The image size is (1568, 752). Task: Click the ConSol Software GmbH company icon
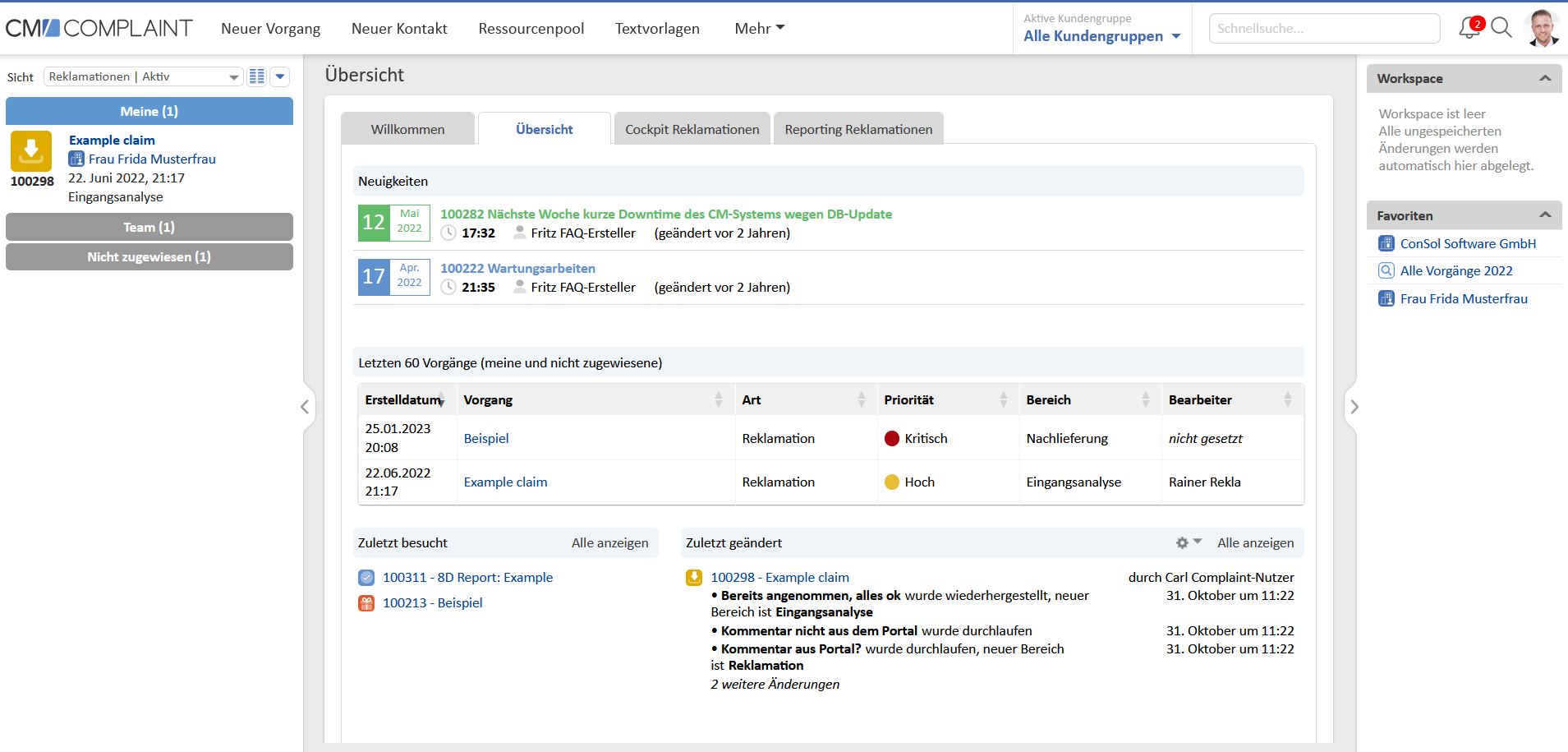click(1386, 243)
